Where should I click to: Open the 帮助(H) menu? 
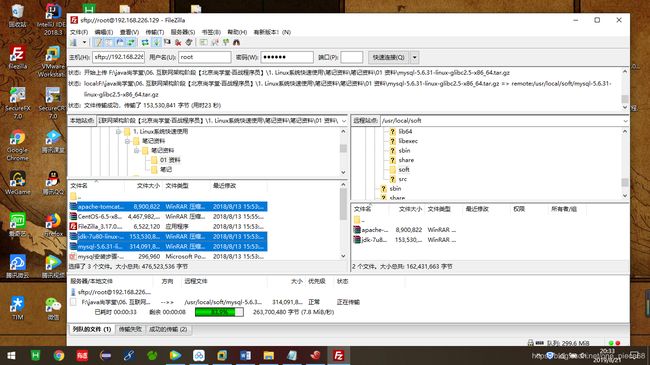pos(237,32)
